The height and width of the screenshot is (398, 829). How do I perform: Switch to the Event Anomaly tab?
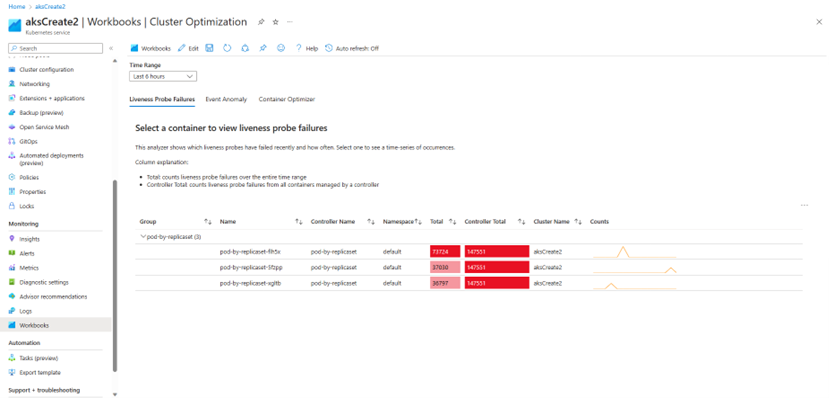(226, 99)
